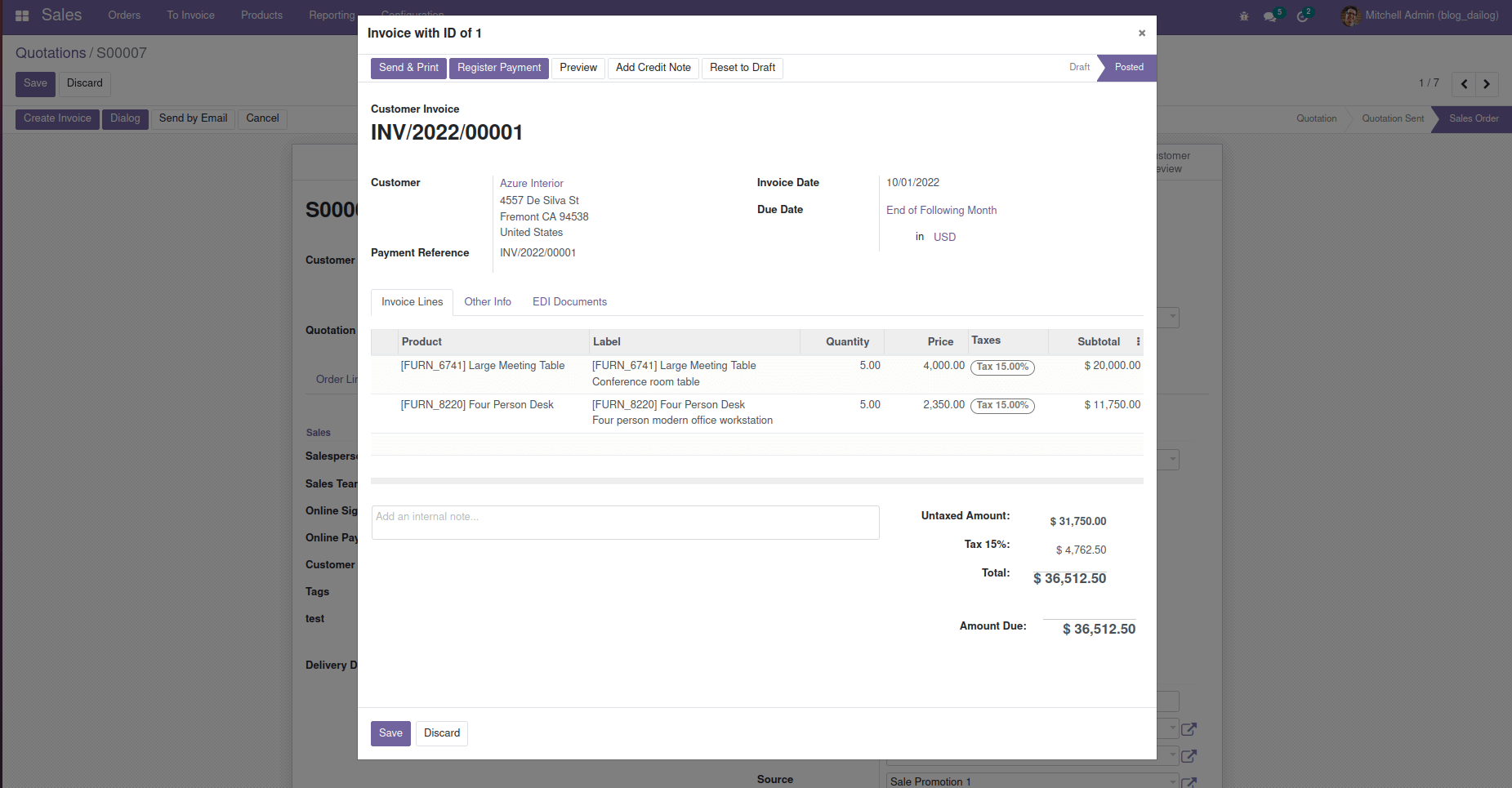Switch to Invoice Lines tab
This screenshot has height=788, width=1512.
[412, 302]
